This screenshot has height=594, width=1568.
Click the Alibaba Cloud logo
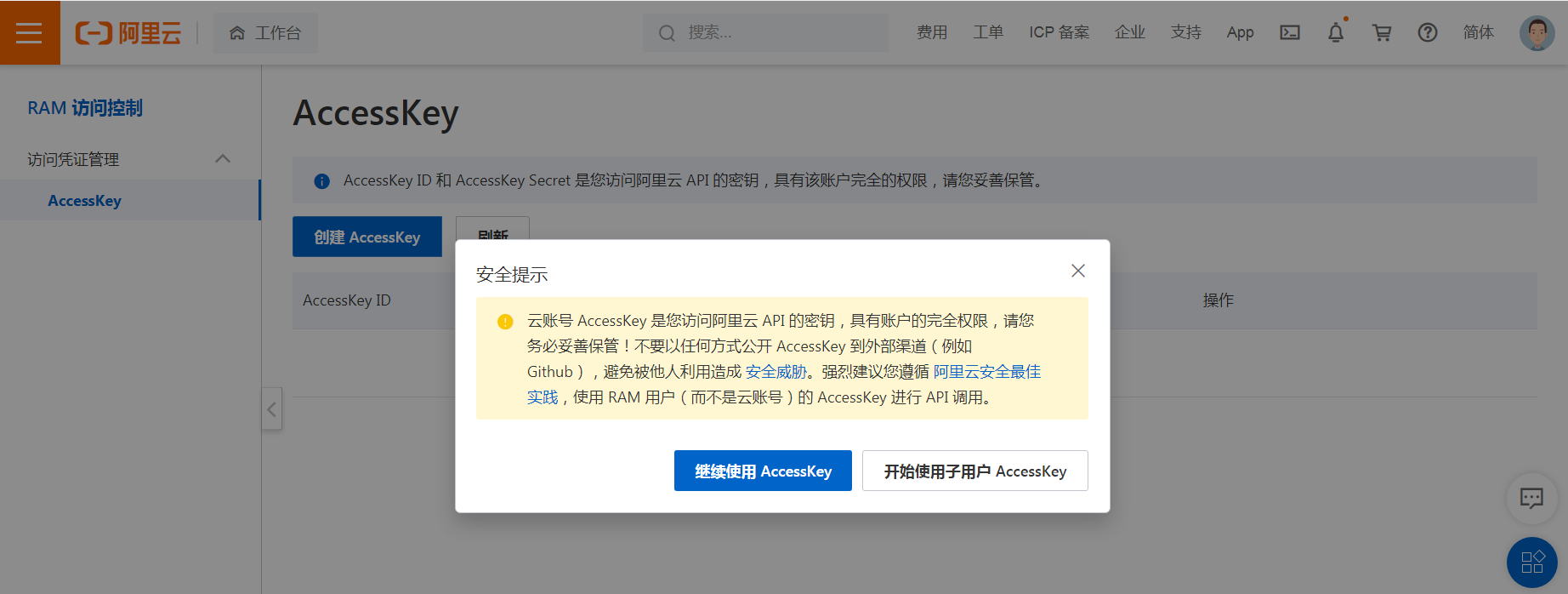128,33
